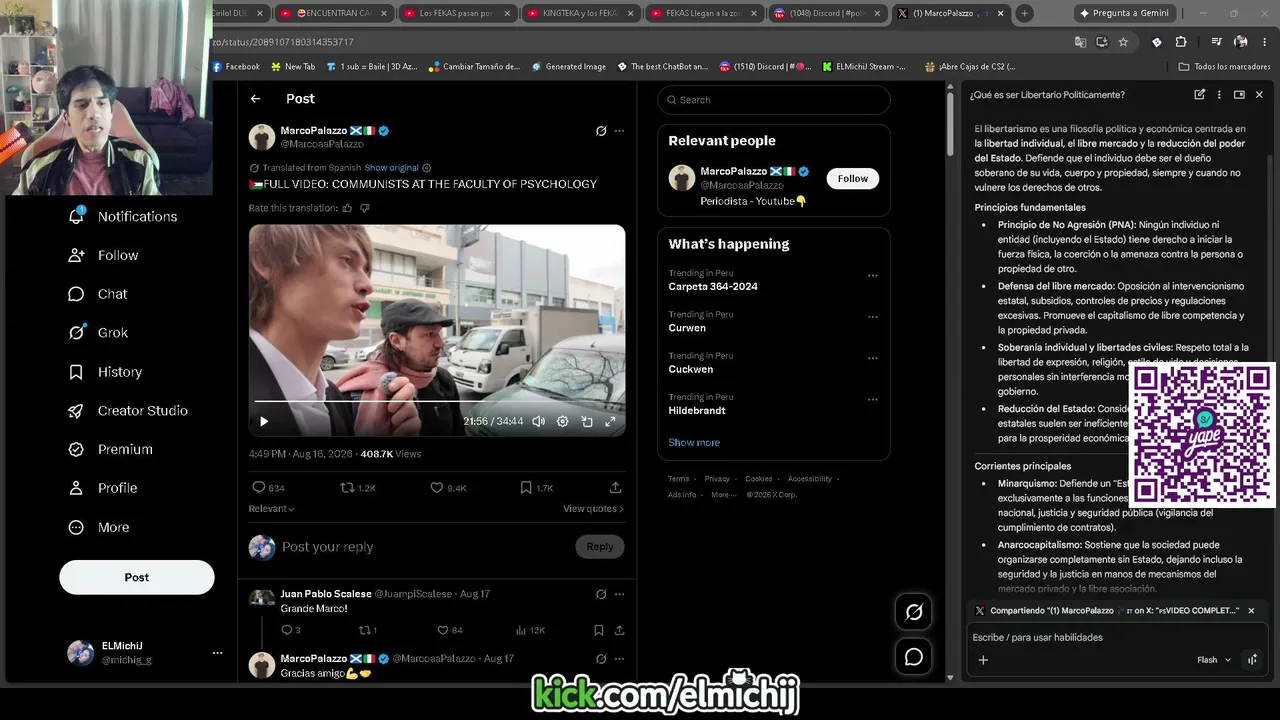Switch to Los FEKAS pasan por tab
Viewport: 1280px width, 720px height.
(458, 13)
